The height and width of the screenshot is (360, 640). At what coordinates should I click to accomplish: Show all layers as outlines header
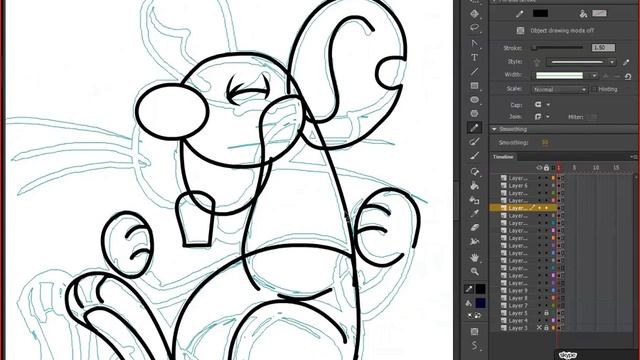(x=553, y=168)
